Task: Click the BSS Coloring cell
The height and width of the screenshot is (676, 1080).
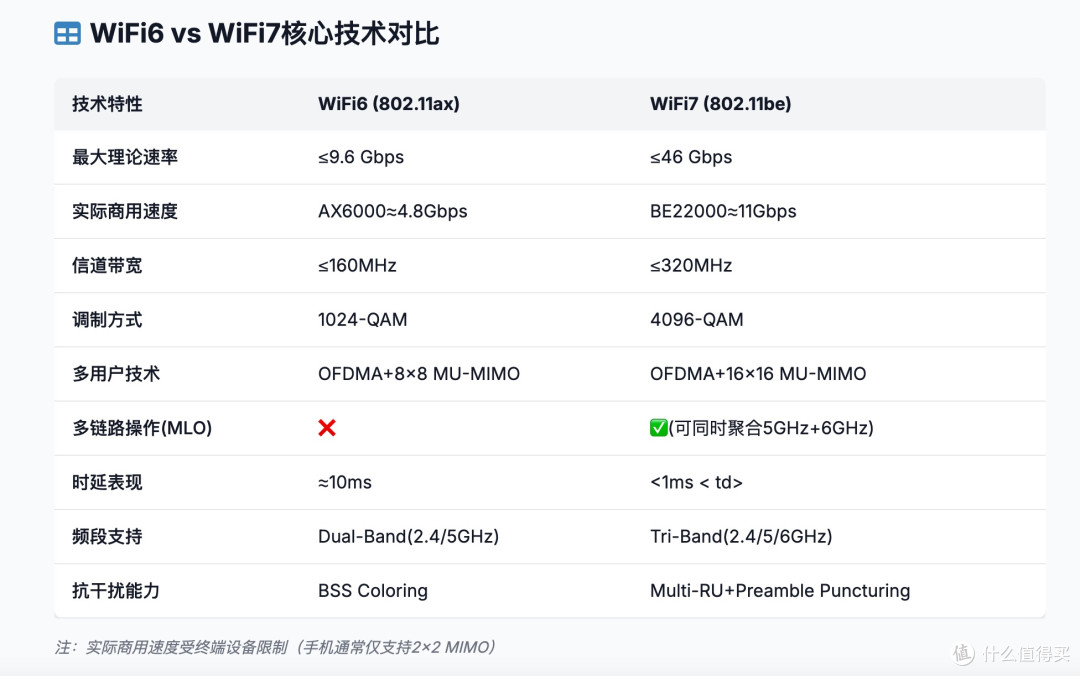Action: pyautogui.click(x=373, y=591)
